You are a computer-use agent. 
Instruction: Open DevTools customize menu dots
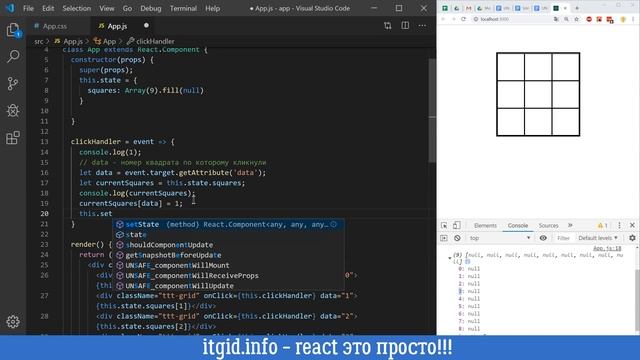click(x=619, y=225)
